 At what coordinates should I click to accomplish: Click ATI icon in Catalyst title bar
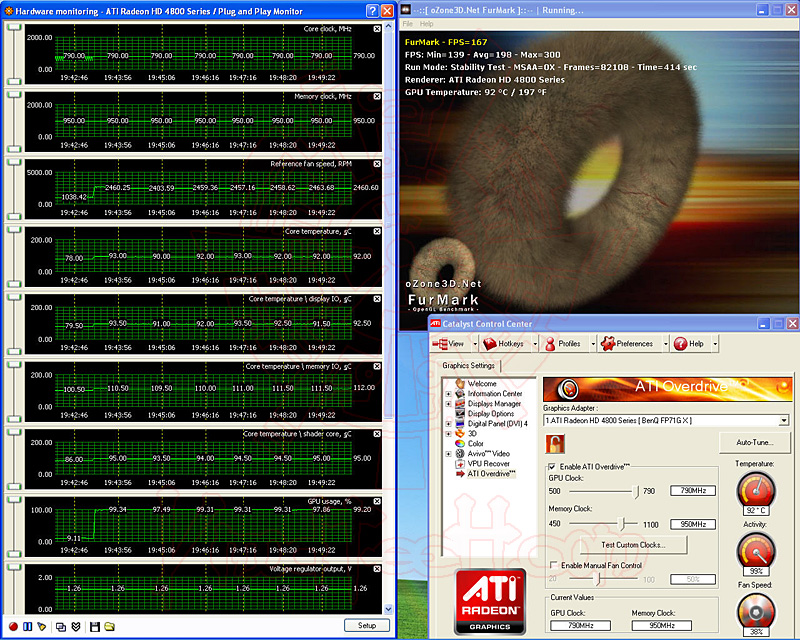tap(435, 324)
